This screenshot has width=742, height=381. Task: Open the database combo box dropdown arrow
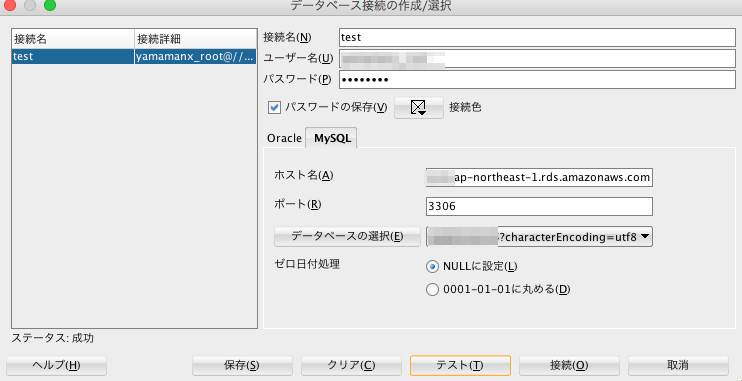[645, 237]
